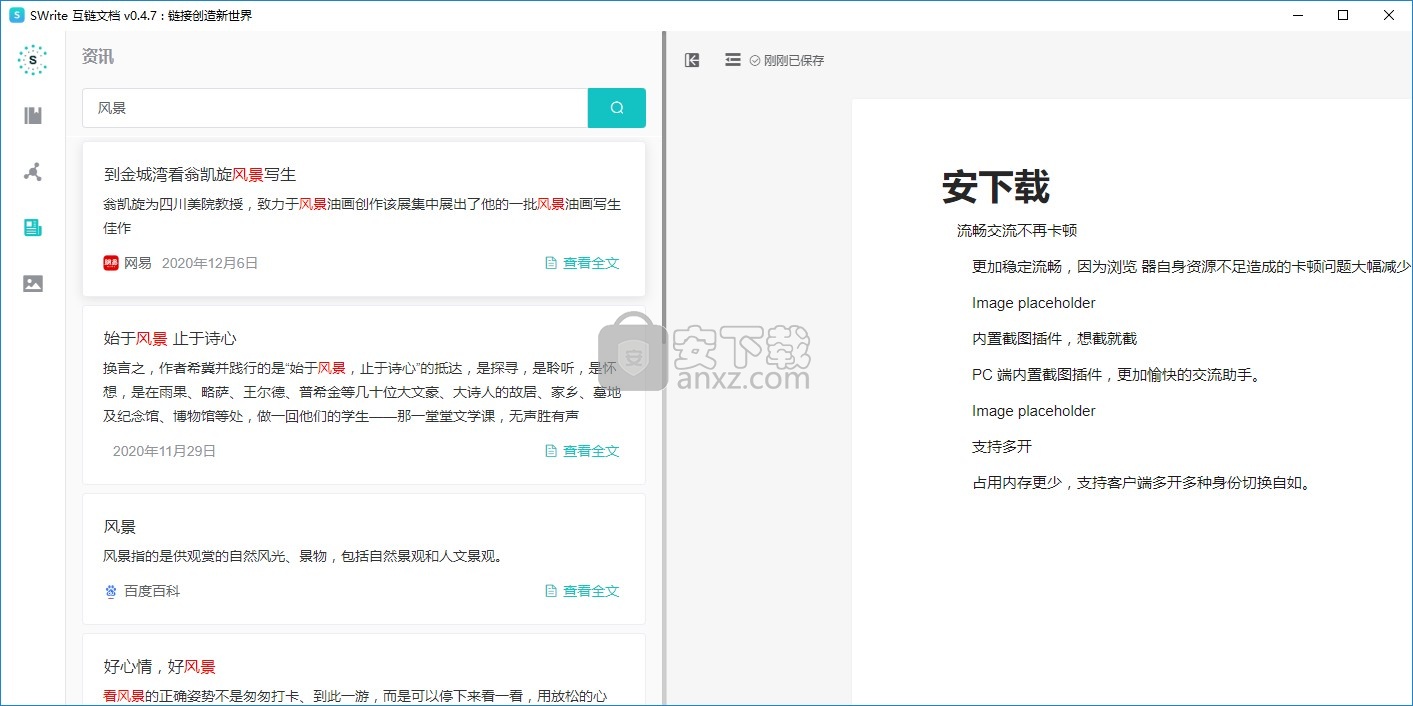Open 查看全文 for 始于风景 止于诗心
The image size is (1413, 706).
(x=582, y=451)
